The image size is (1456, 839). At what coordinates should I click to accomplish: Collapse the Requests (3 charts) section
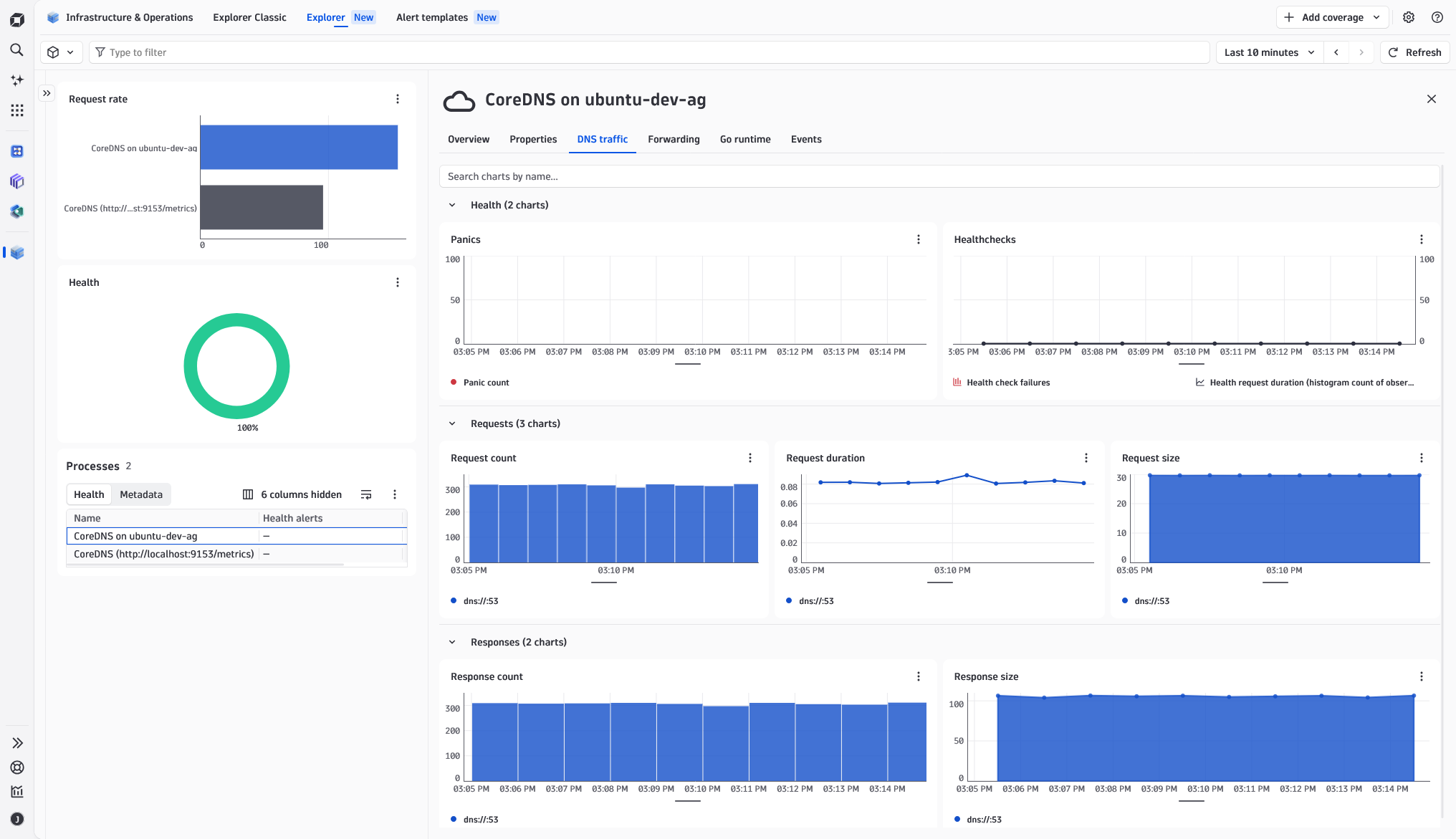(x=452, y=423)
